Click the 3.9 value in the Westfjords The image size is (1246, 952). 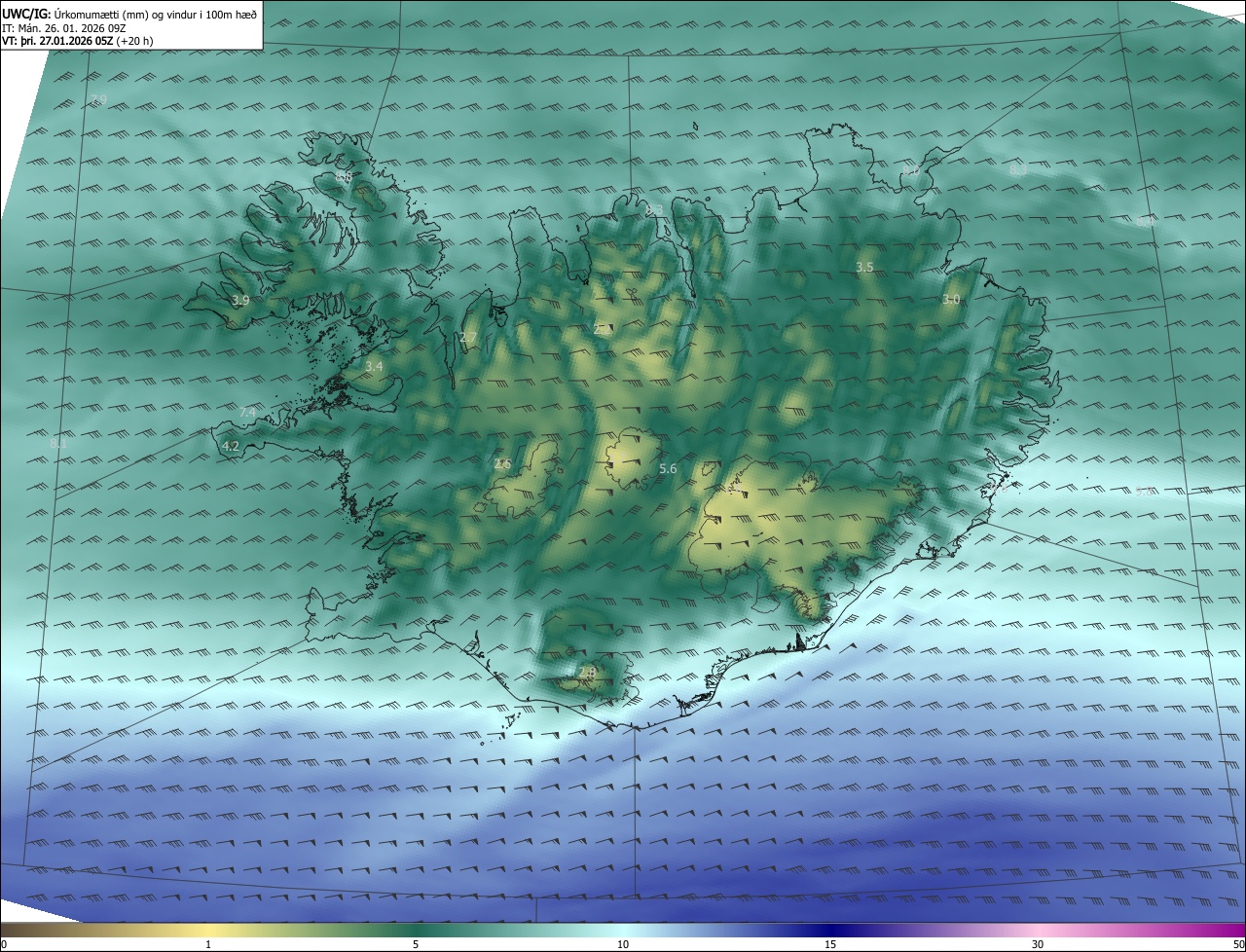click(x=240, y=301)
